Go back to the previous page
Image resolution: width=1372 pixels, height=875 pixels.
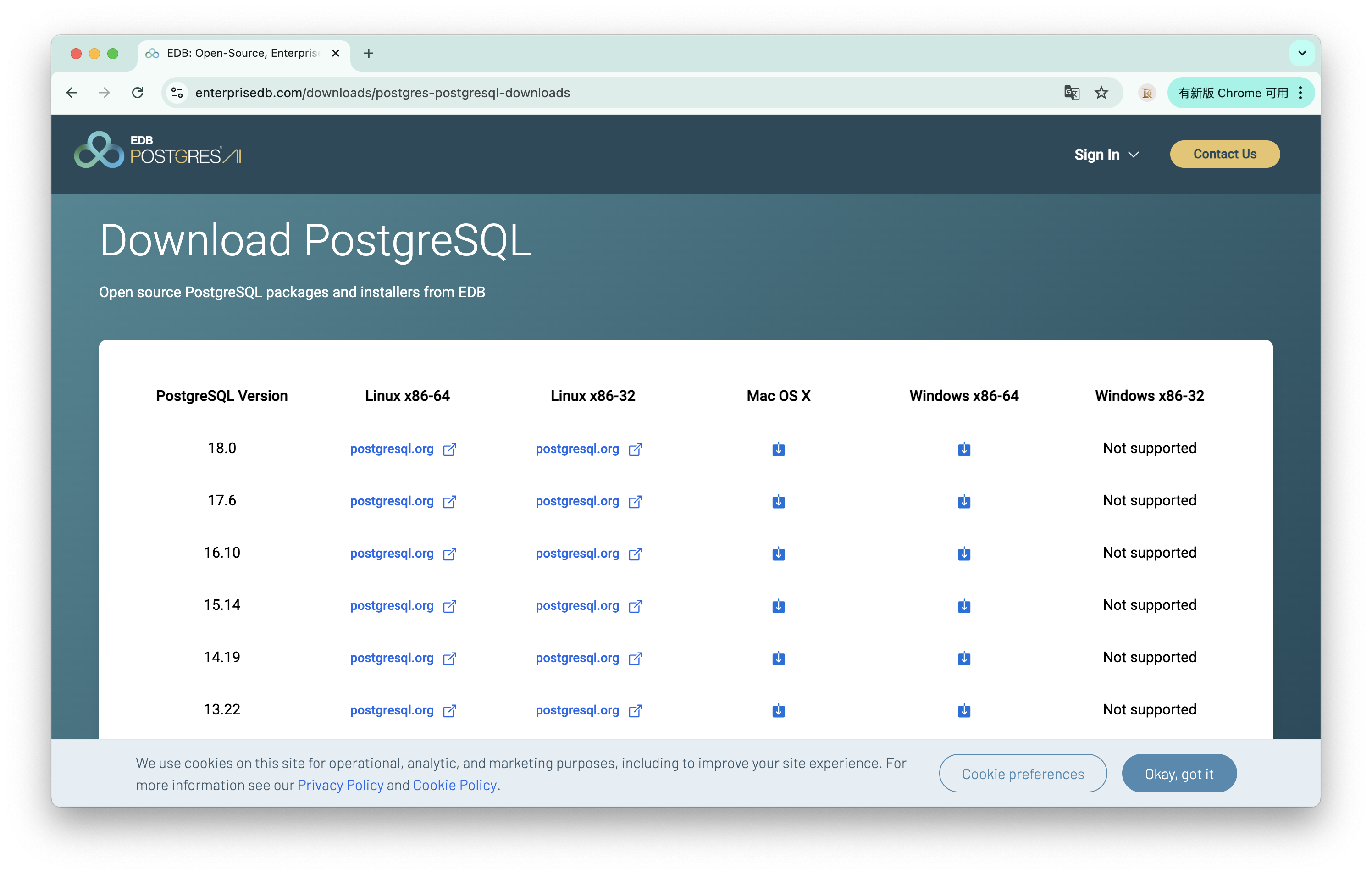pyautogui.click(x=72, y=93)
